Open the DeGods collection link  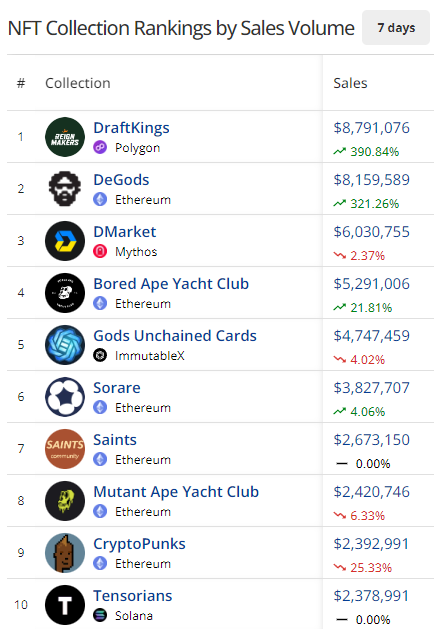tap(121, 180)
